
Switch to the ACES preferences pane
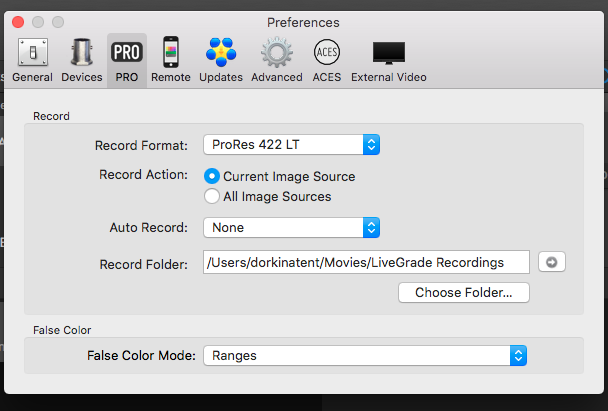click(x=327, y=59)
